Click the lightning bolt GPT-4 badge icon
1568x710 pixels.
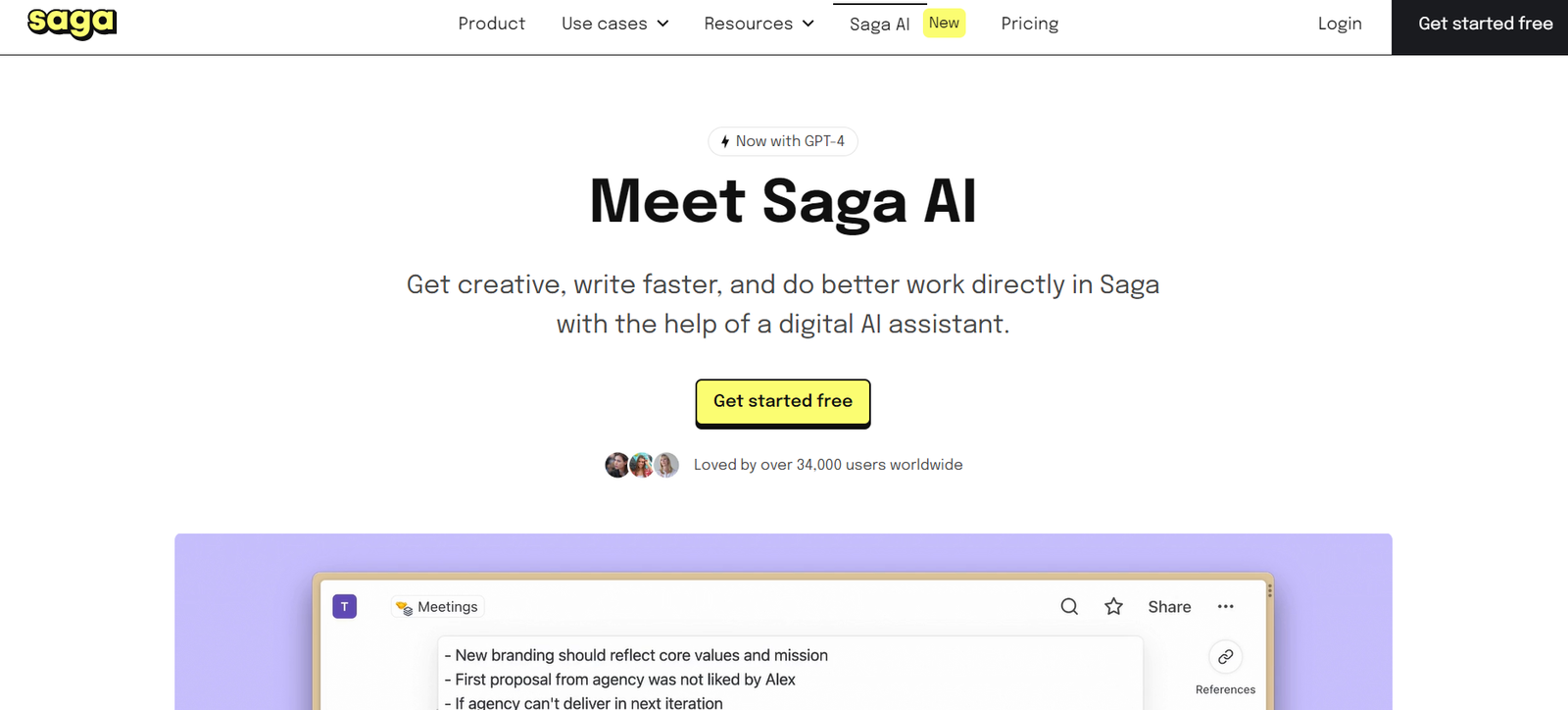click(725, 142)
